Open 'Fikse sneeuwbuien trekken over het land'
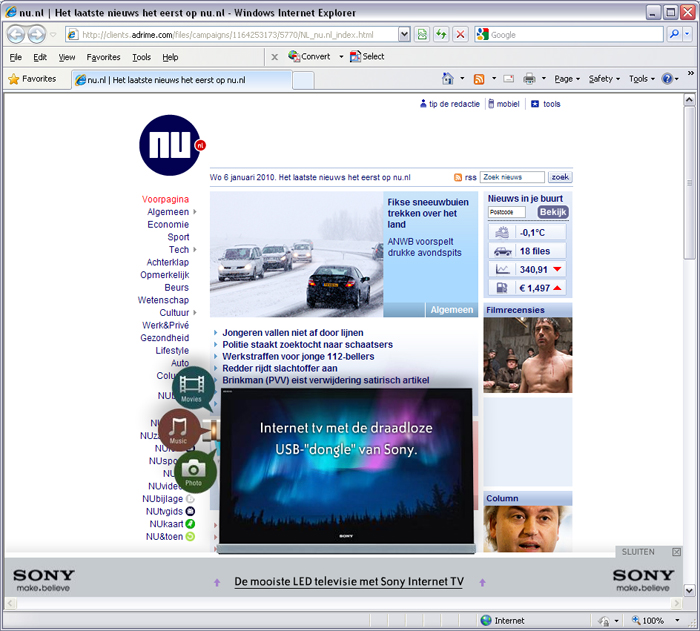 click(428, 213)
